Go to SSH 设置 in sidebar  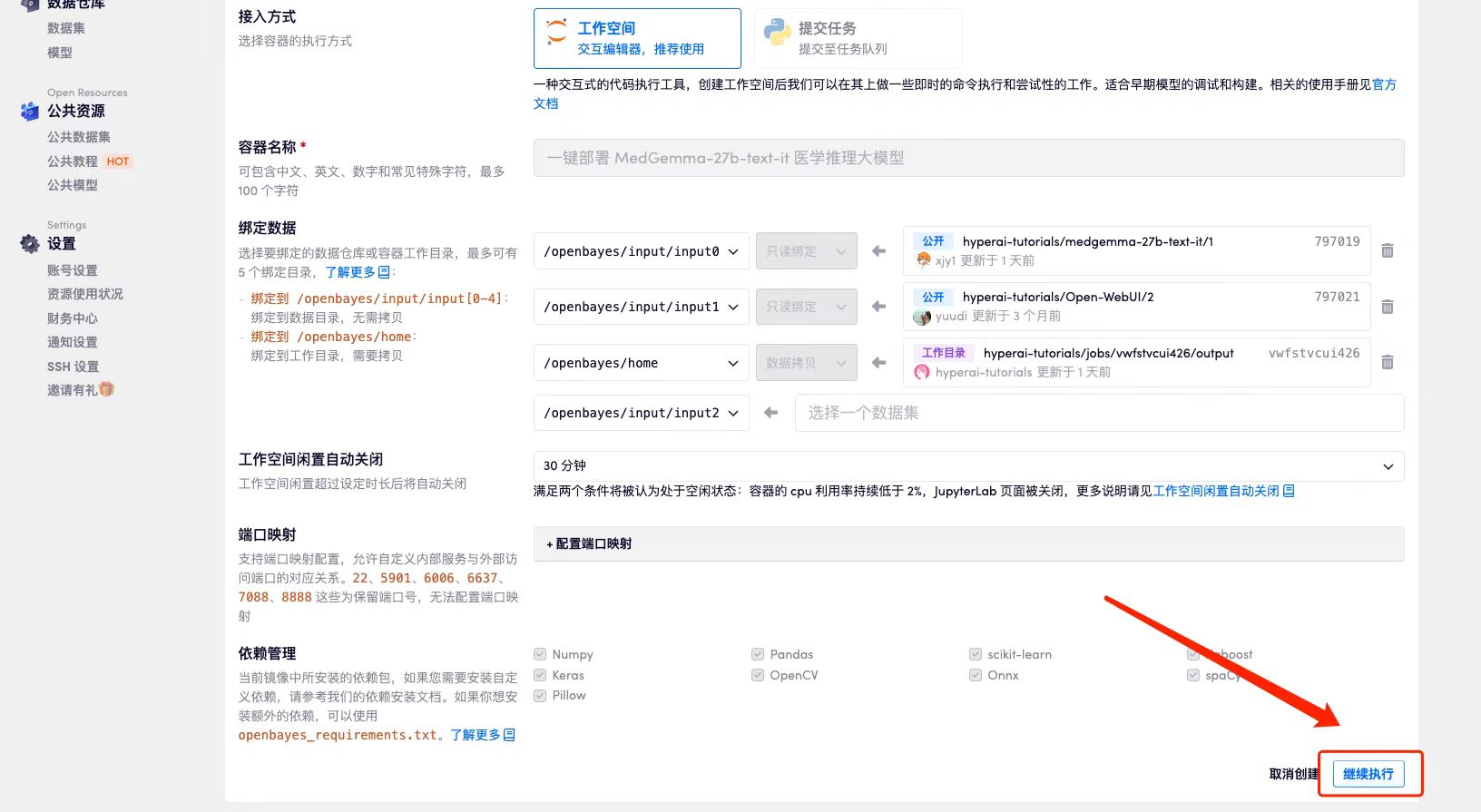coord(73,367)
